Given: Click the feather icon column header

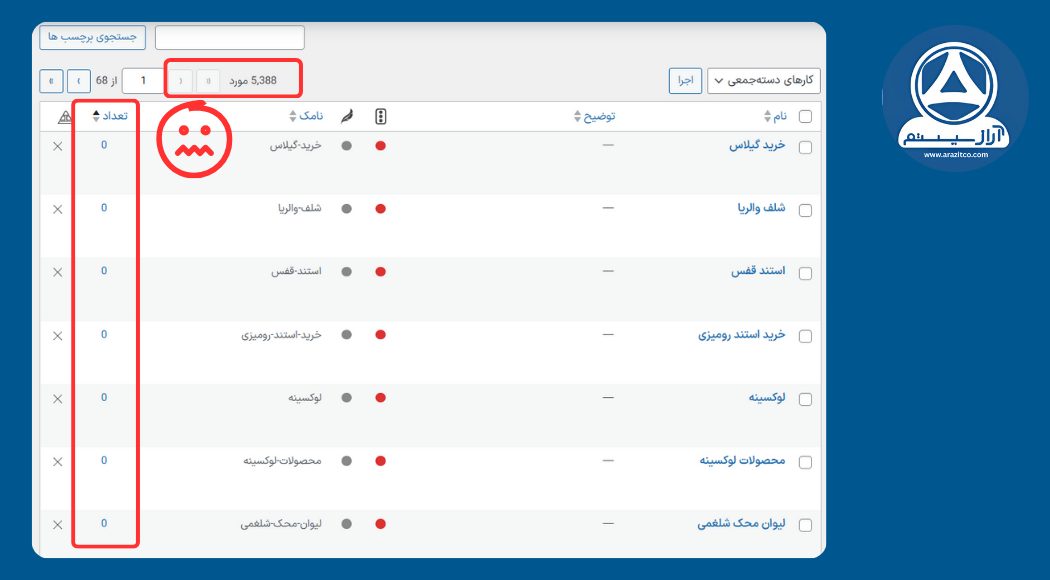Looking at the screenshot, I should click(346, 114).
